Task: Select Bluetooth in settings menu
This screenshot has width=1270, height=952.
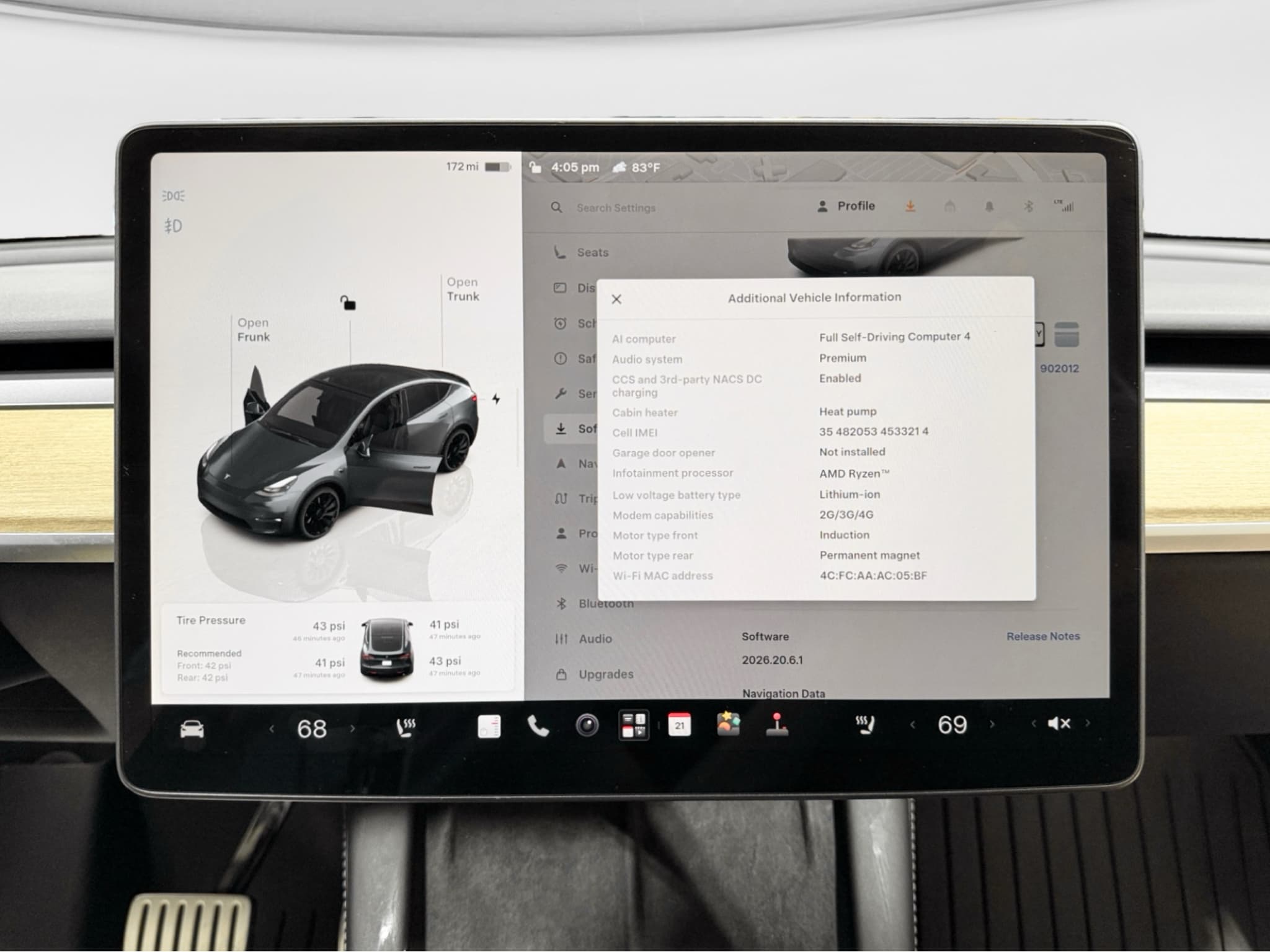Action: [594, 604]
